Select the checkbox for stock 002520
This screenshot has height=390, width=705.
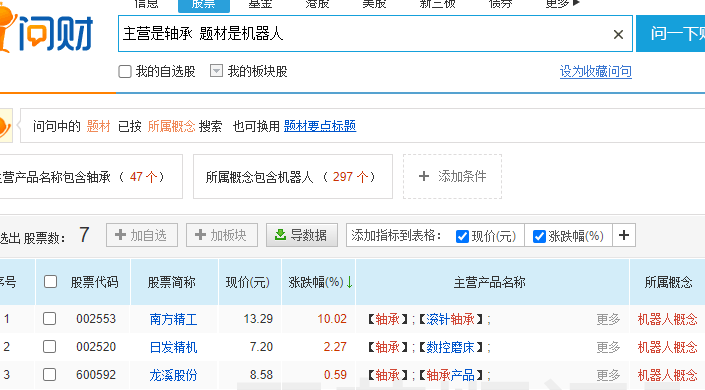pos(49,346)
